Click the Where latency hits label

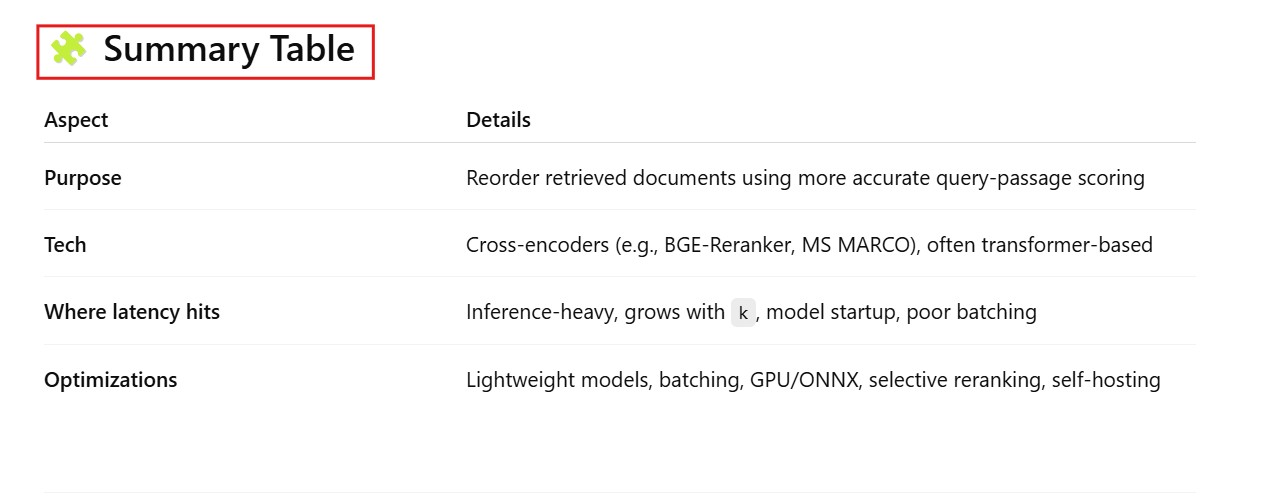132,312
